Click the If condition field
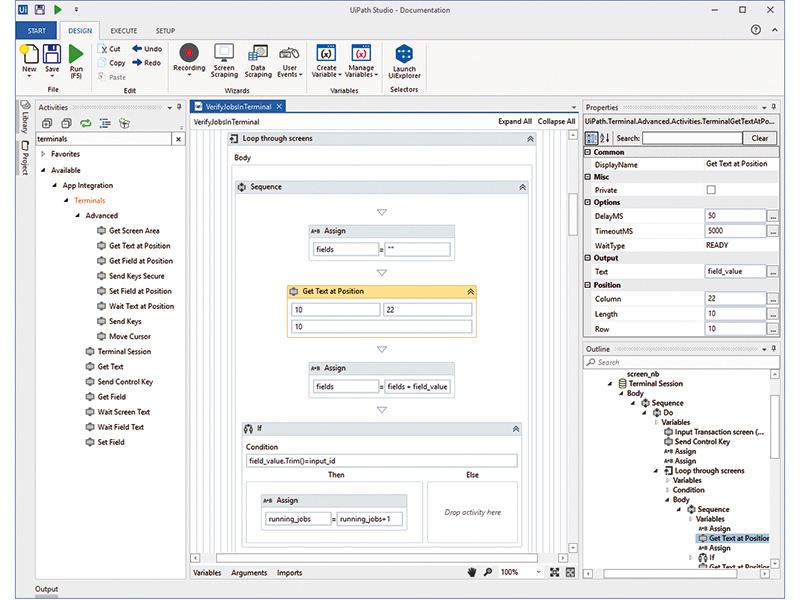This screenshot has height=600, width=800. point(381,461)
